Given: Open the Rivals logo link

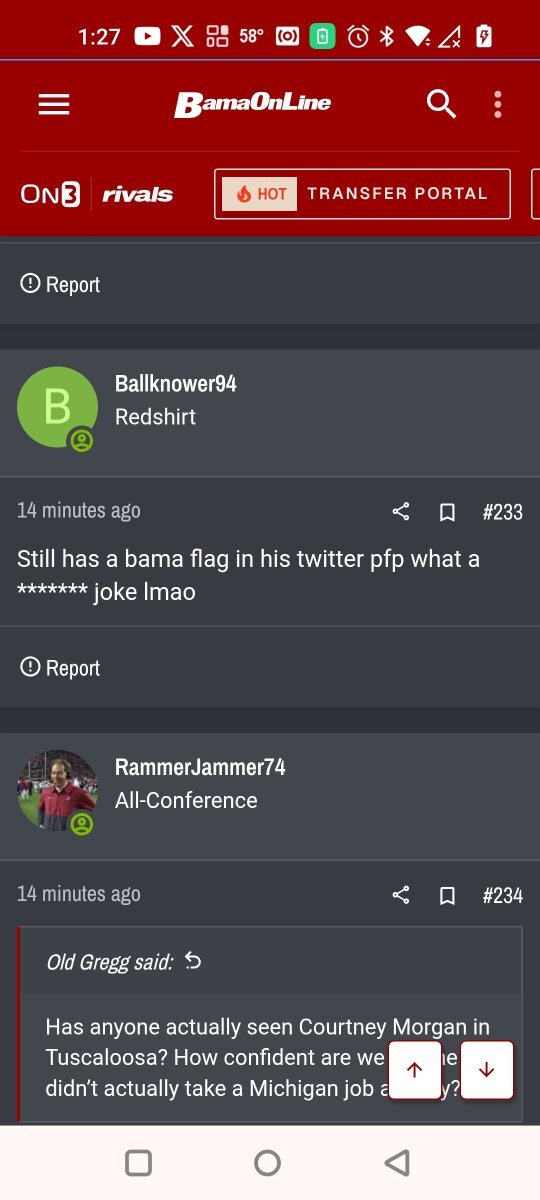Looking at the screenshot, I should click(138, 194).
